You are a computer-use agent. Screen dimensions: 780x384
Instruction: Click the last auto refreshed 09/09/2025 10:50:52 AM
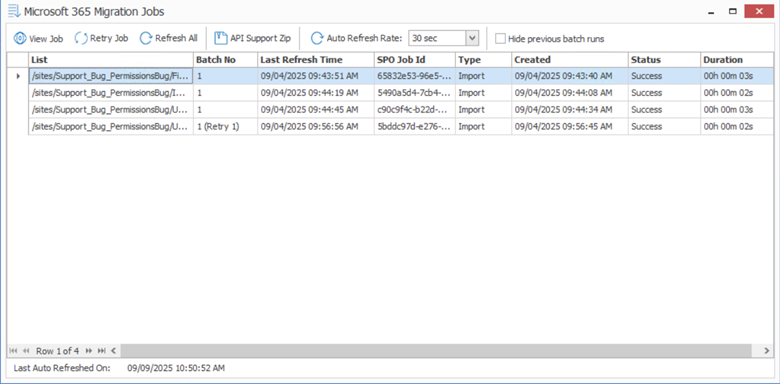pos(176,369)
